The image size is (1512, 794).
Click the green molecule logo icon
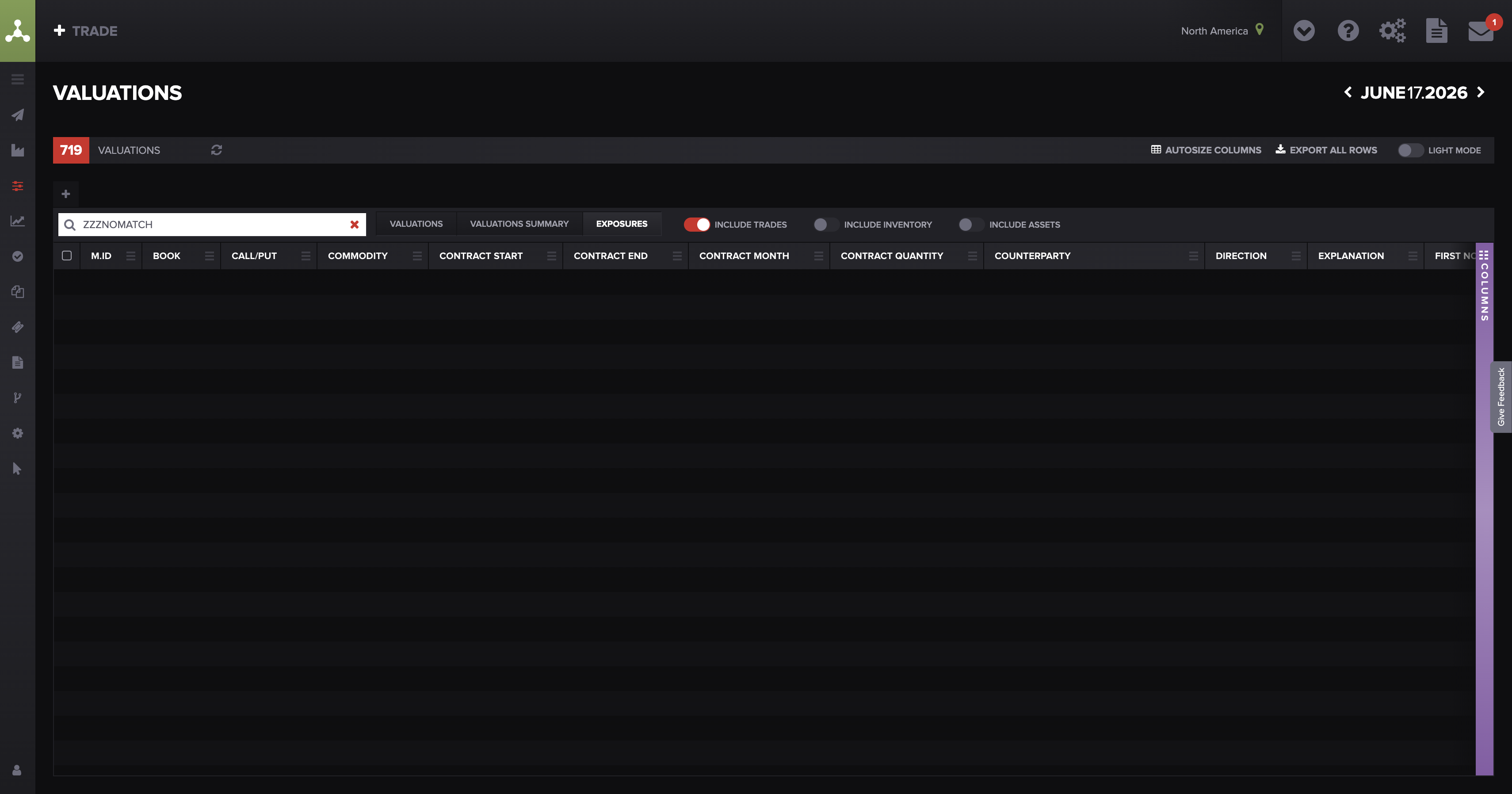coord(18,31)
